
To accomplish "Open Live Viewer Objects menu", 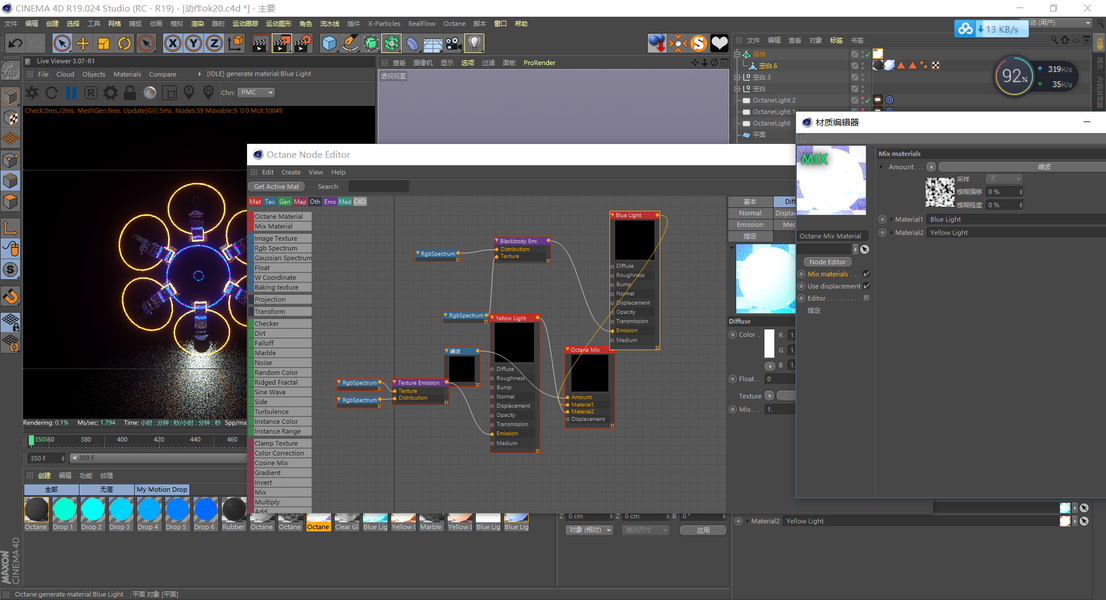I will click(x=94, y=74).
